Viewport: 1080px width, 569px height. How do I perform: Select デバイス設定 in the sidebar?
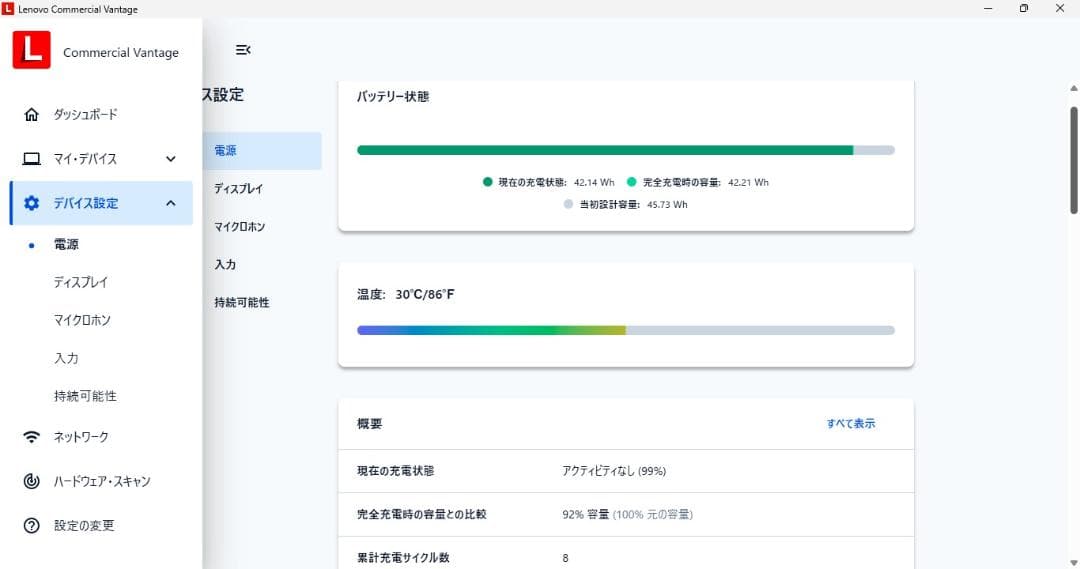pos(101,203)
